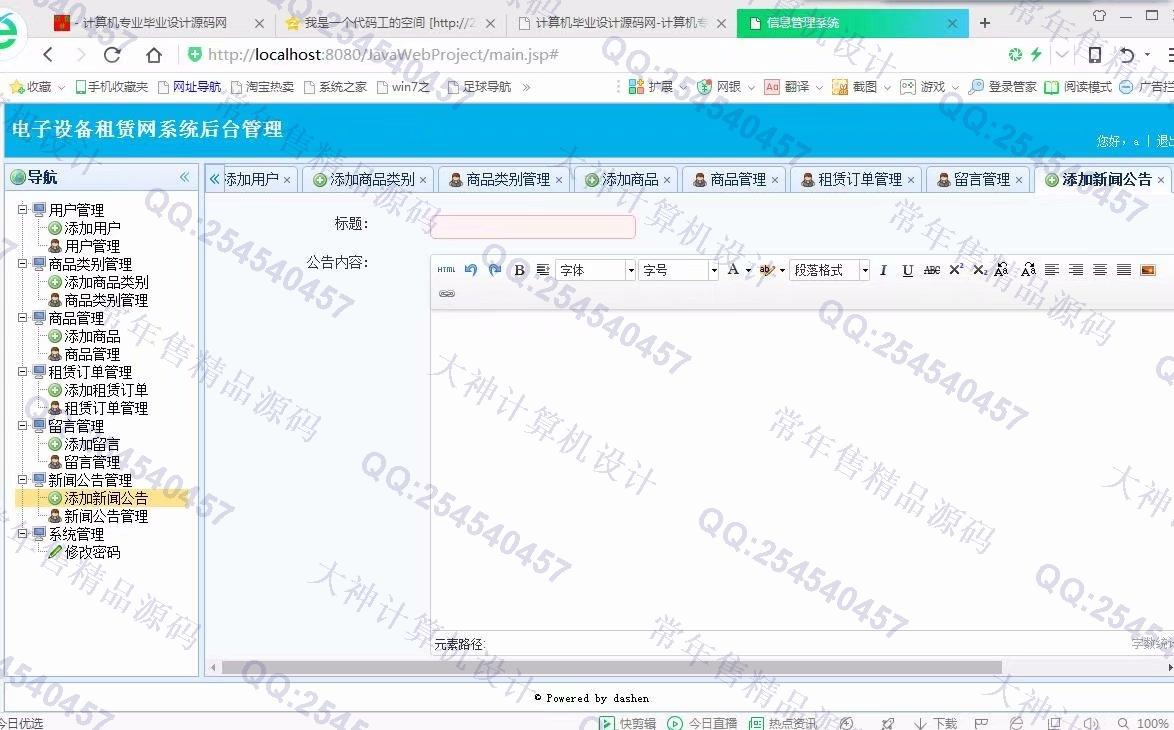Open the 段落格式 paragraph format dropdown
The image size is (1174, 730).
[x=829, y=270]
